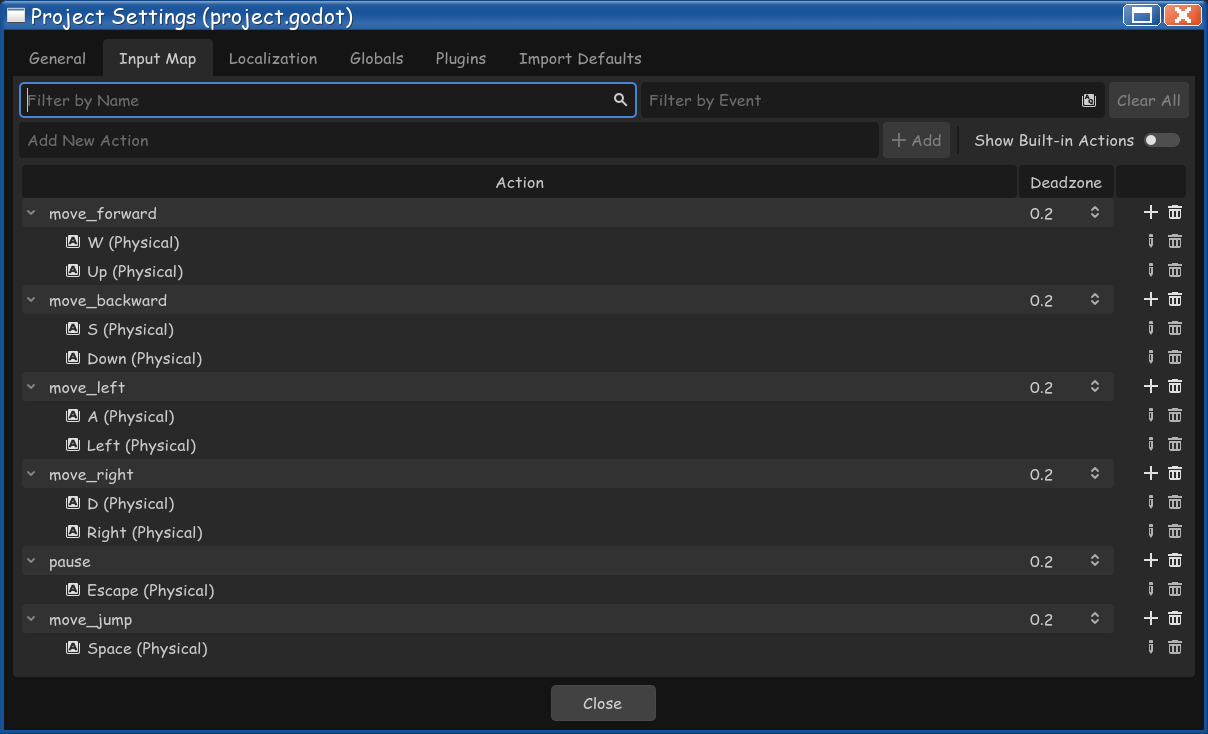
Task: Remove the Escape (Physical) event
Action: 1175,589
